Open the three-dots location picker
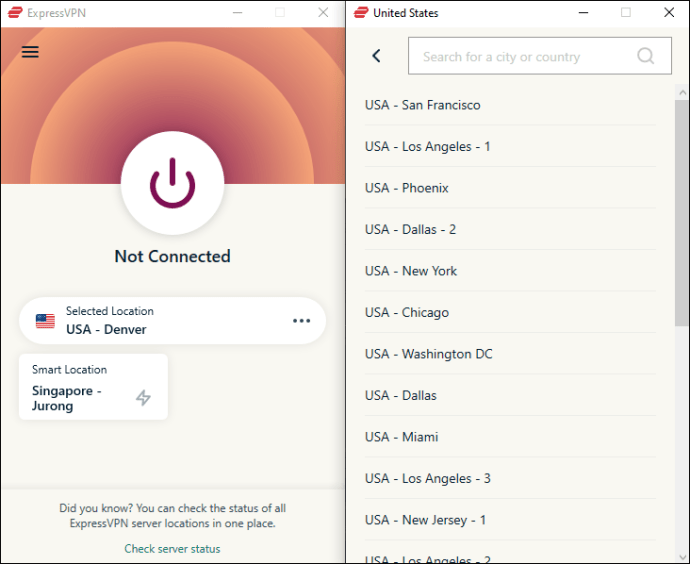Image resolution: width=690 pixels, height=564 pixels. (301, 321)
